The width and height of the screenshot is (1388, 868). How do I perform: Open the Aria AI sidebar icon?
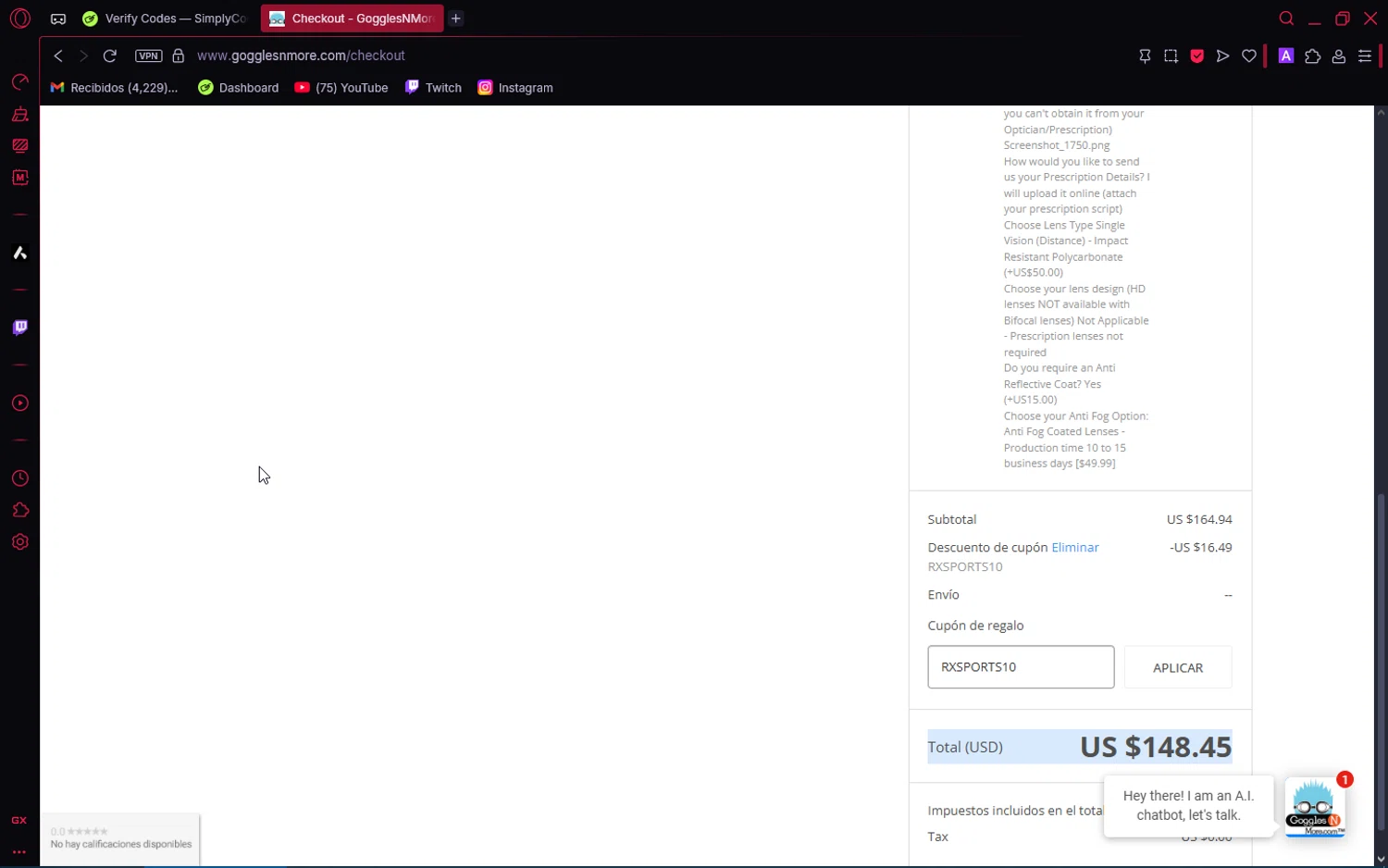(x=19, y=253)
